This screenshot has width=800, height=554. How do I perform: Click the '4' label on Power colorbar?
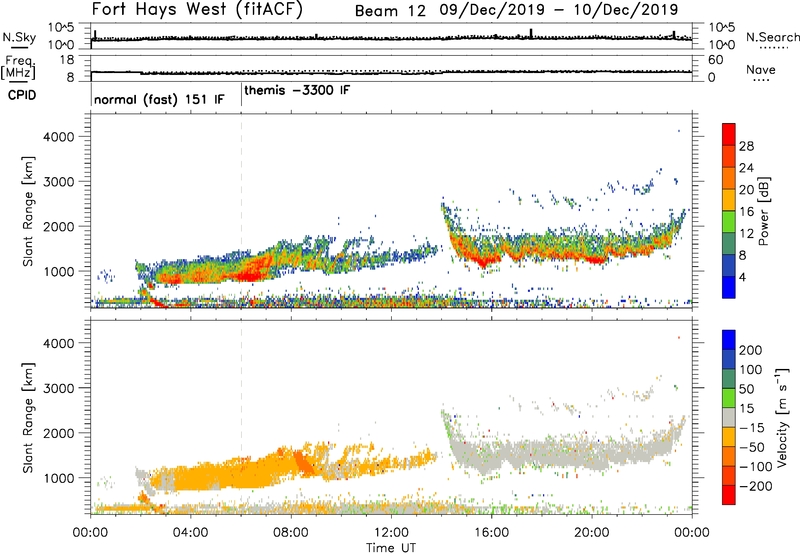742,277
